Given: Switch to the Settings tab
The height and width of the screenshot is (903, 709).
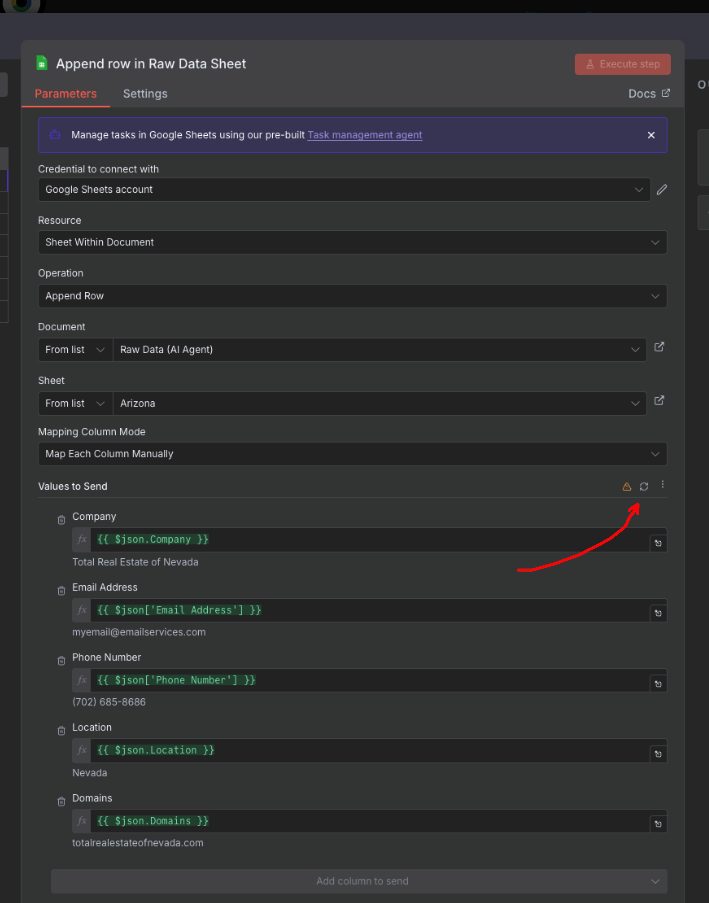Looking at the screenshot, I should [x=145, y=94].
